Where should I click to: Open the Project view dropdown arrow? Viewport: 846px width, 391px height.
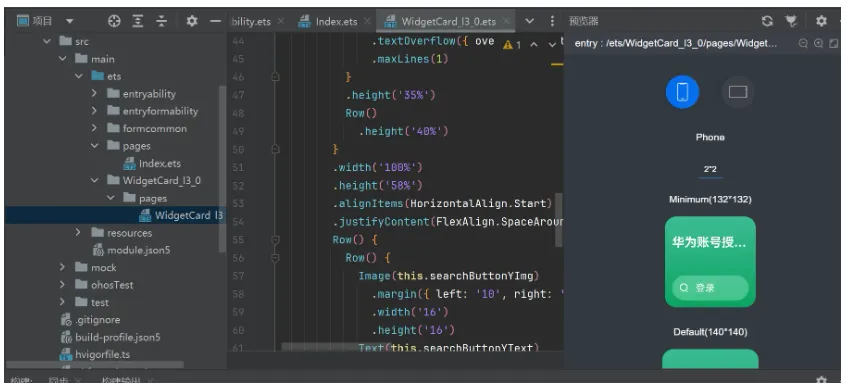69,22
